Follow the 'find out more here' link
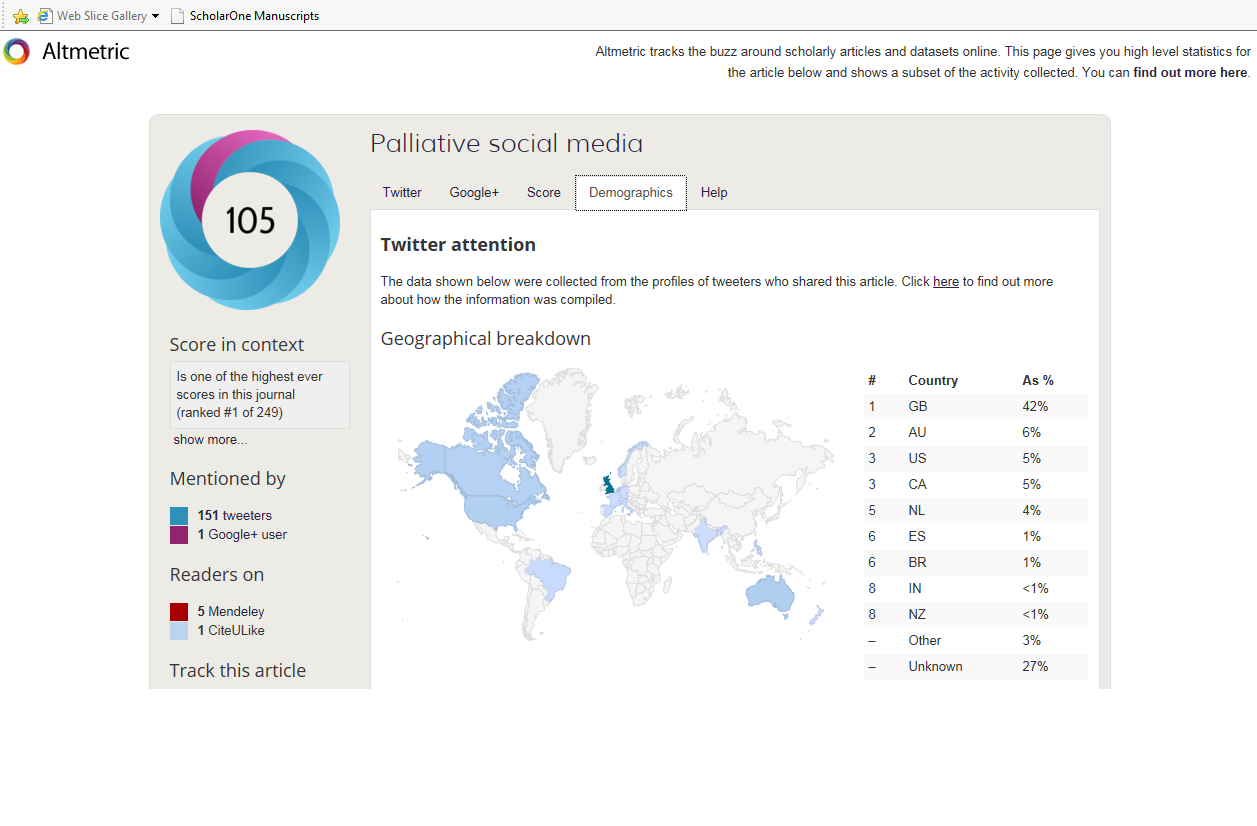 click(1190, 73)
